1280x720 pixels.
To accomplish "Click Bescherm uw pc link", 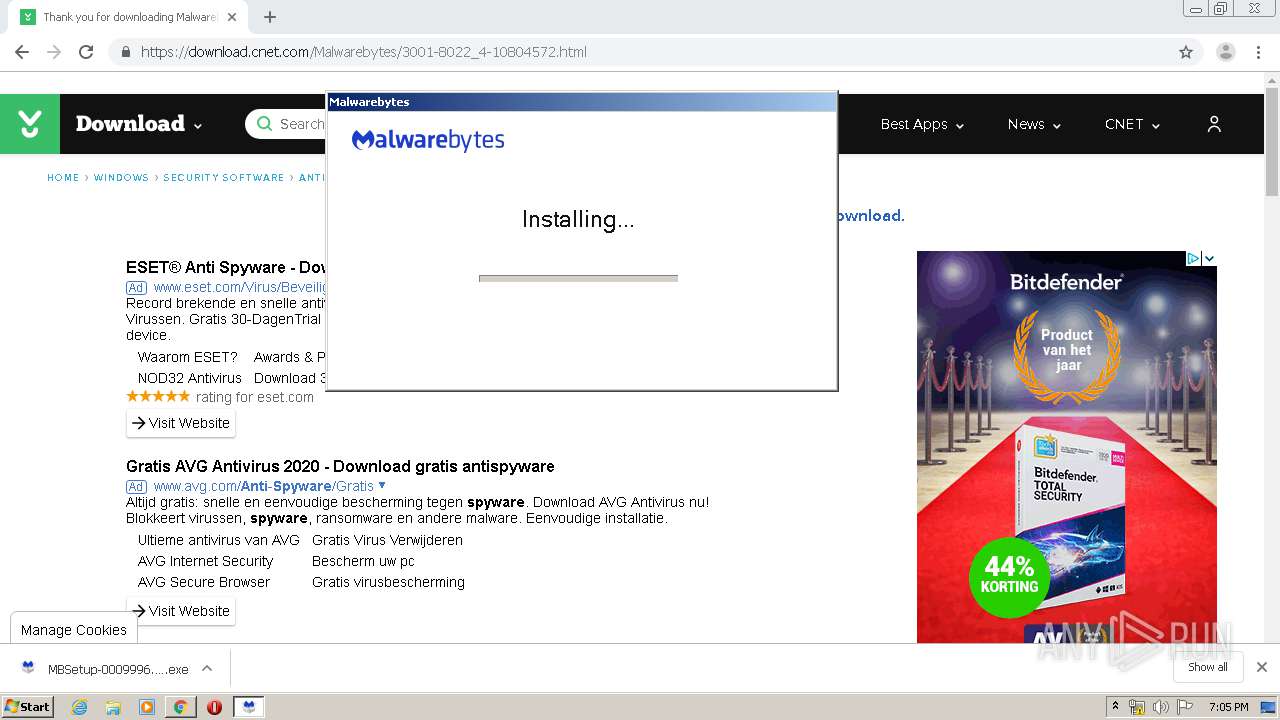I will click(x=363, y=561).
